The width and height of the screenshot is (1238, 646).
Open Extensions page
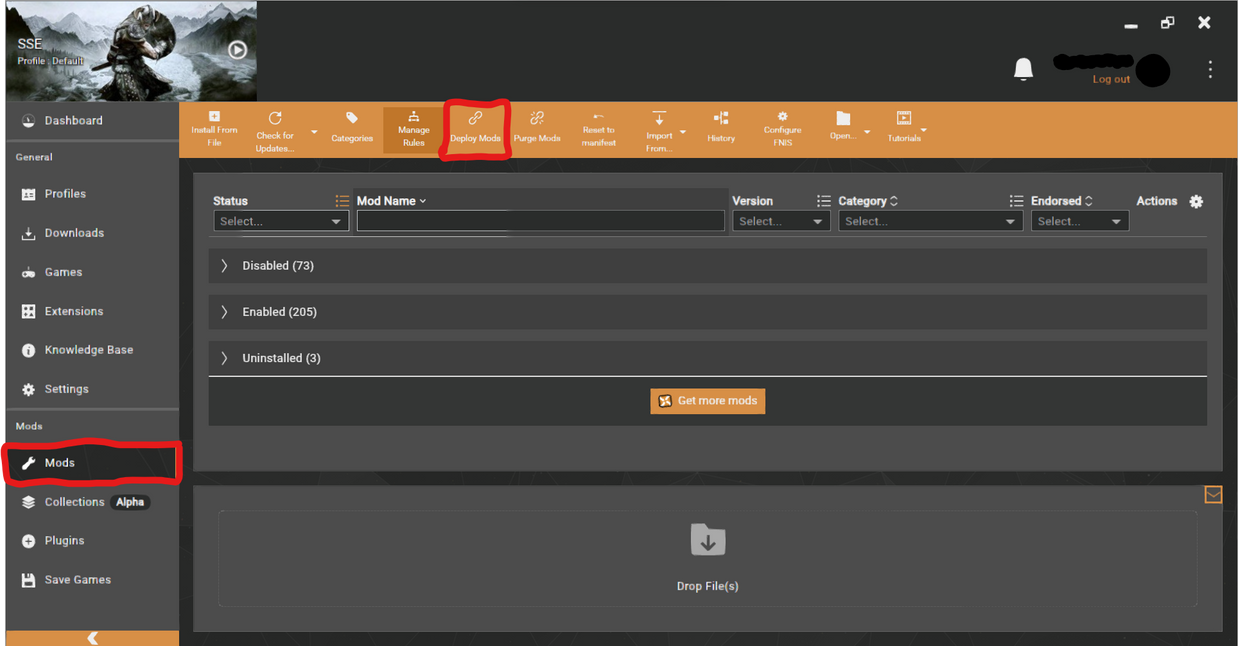click(x=92, y=311)
